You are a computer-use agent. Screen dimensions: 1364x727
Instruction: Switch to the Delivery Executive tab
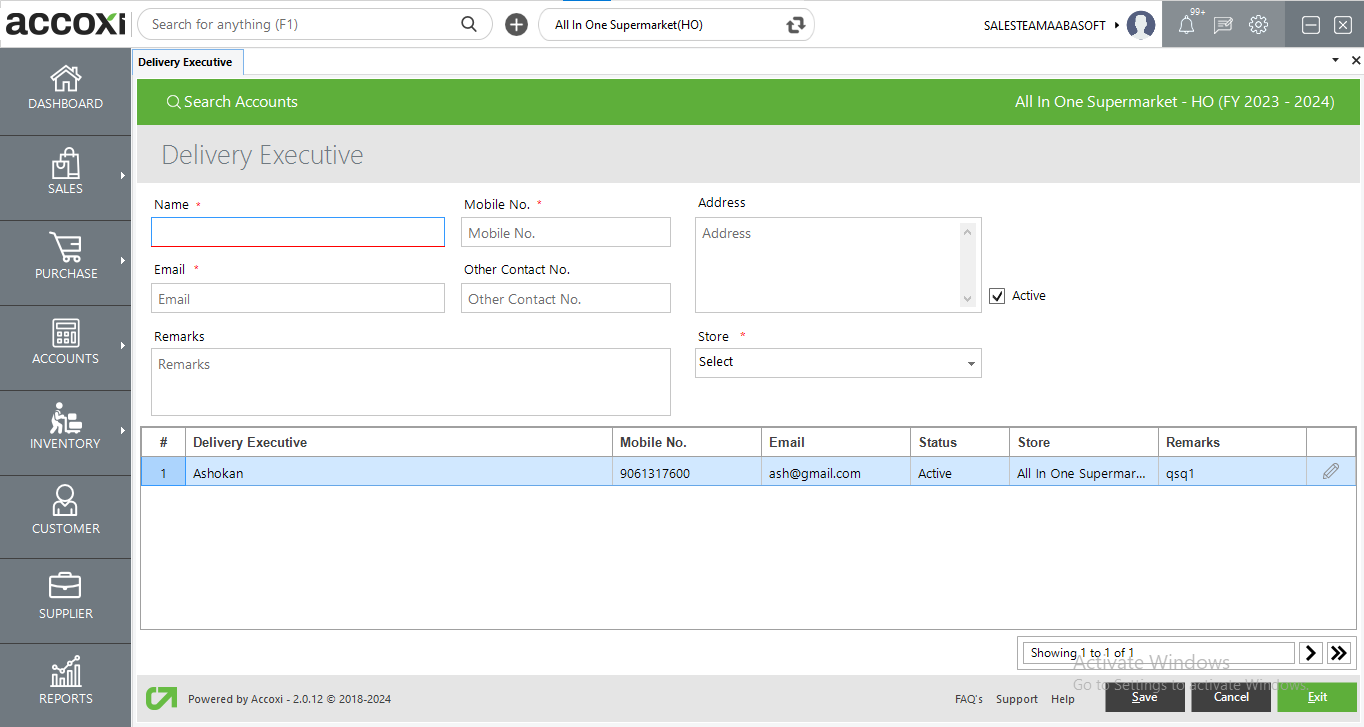point(187,61)
